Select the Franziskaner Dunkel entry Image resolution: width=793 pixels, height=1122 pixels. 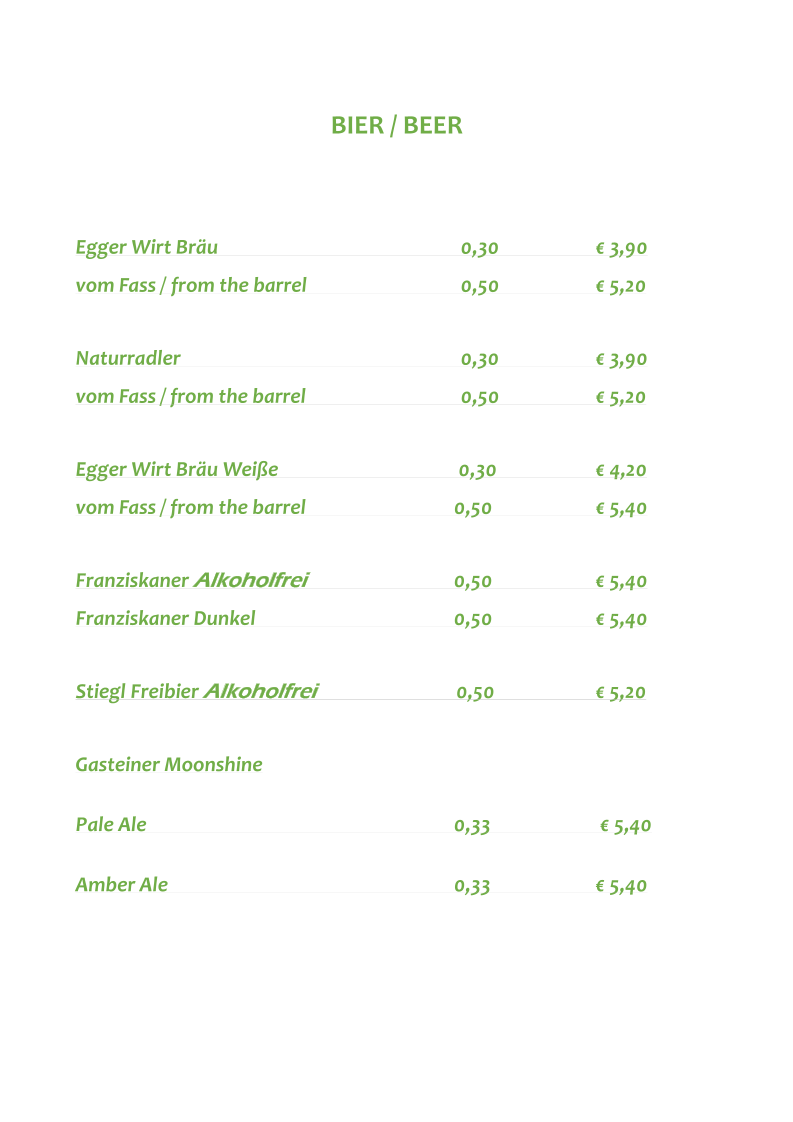pyautogui.click(x=165, y=618)
